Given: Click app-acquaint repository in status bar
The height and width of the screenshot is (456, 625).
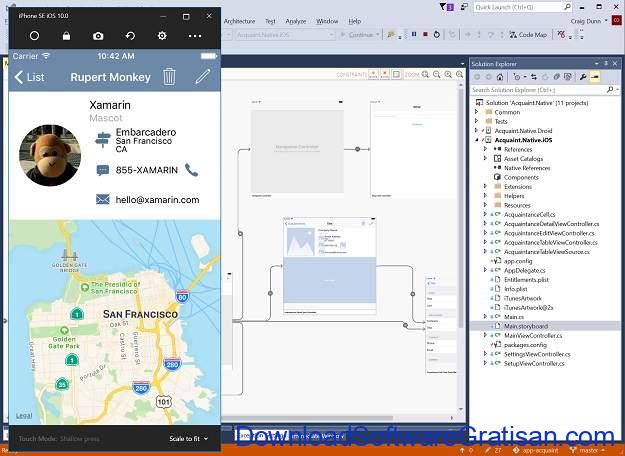Looking at the screenshot, I should click(537, 451).
